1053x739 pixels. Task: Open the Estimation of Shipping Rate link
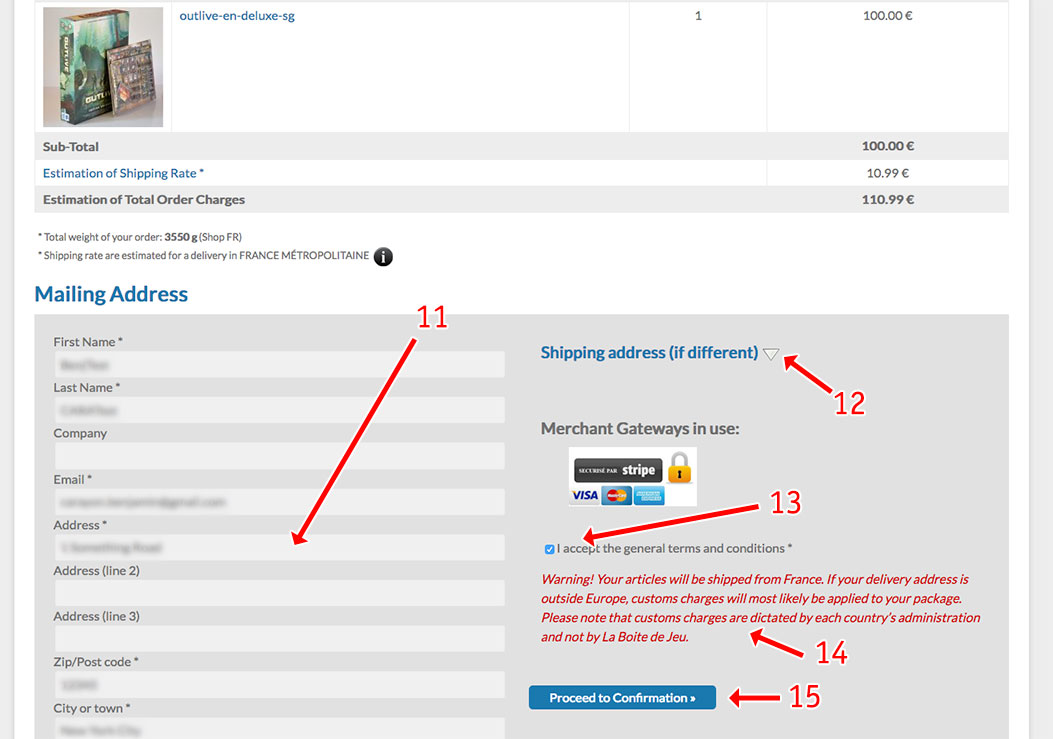click(122, 173)
